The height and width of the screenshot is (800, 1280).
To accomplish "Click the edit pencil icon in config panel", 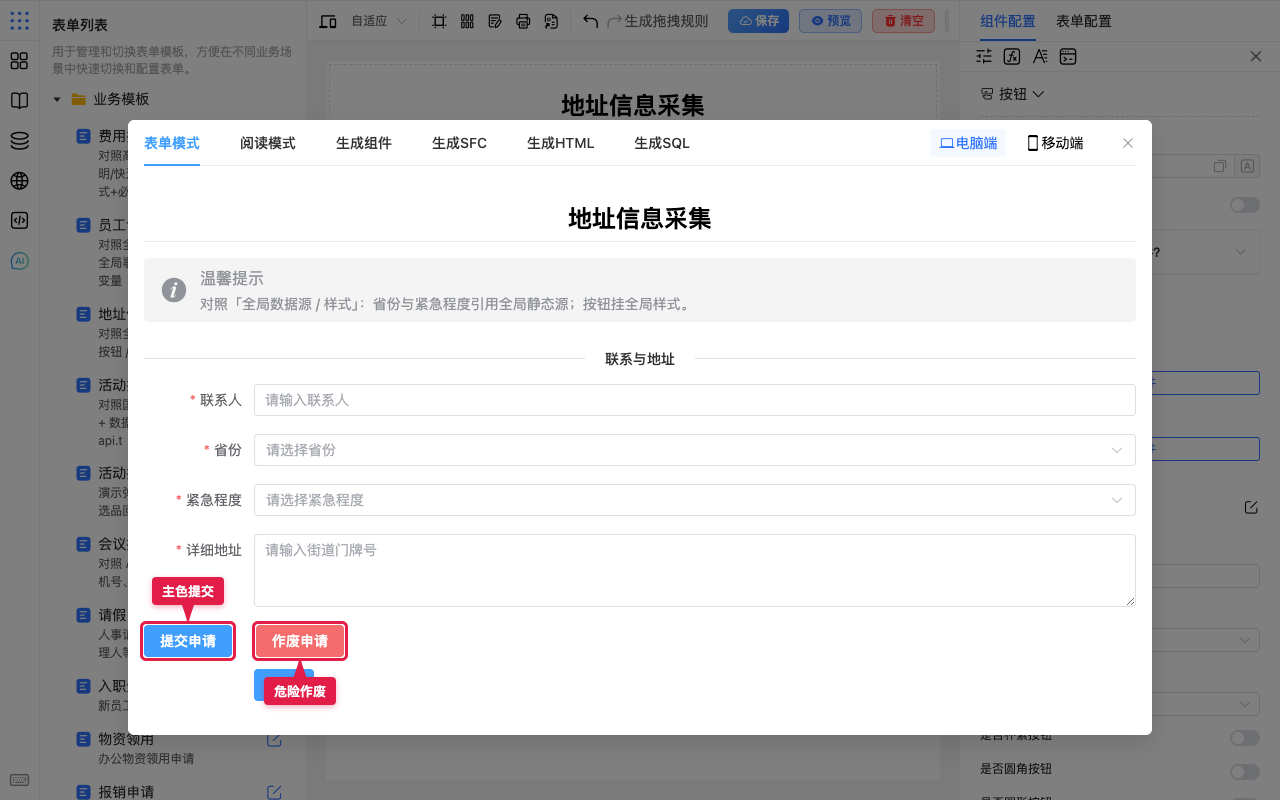I will (1251, 507).
